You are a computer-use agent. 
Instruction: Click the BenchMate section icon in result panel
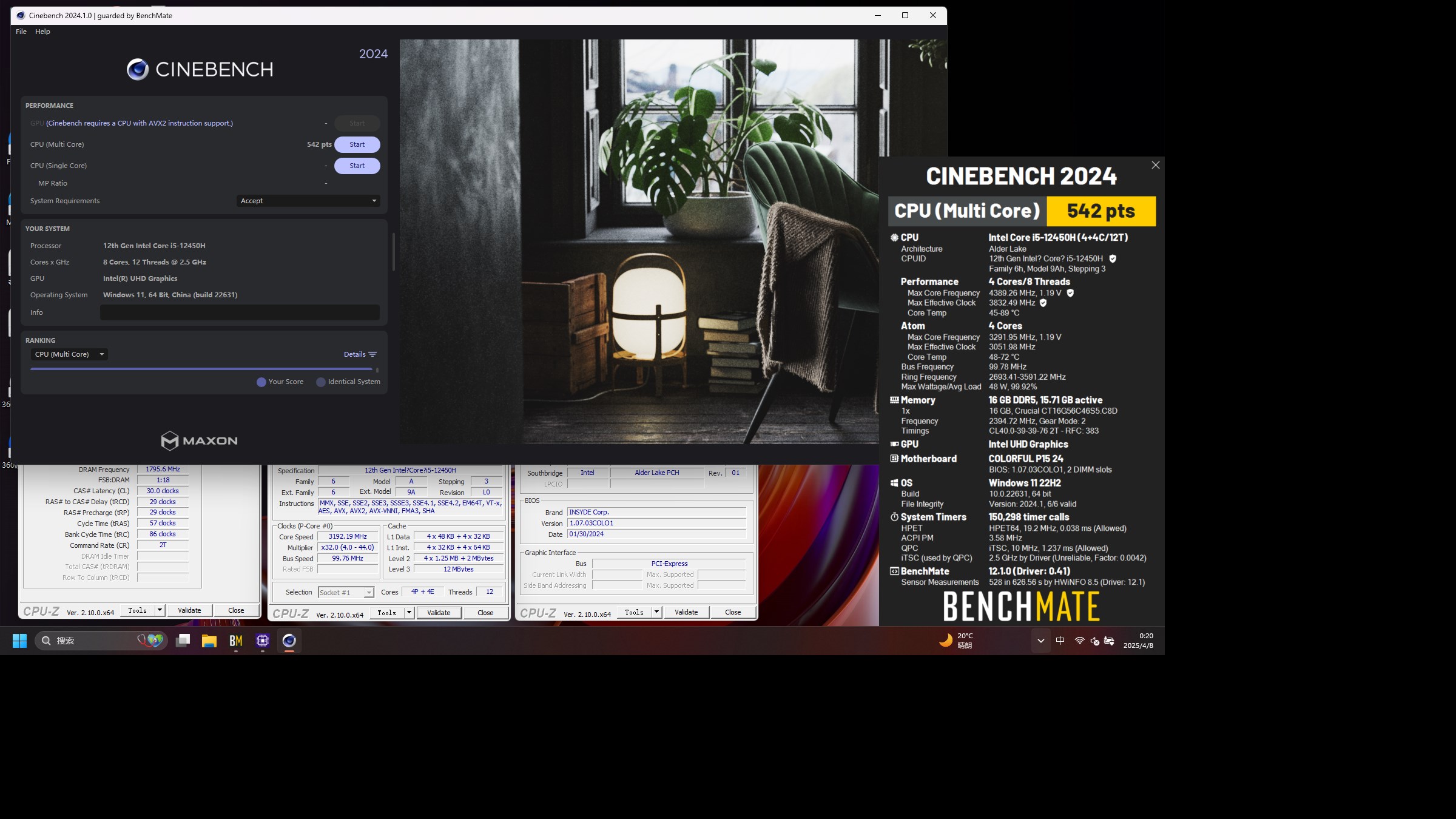(x=894, y=571)
